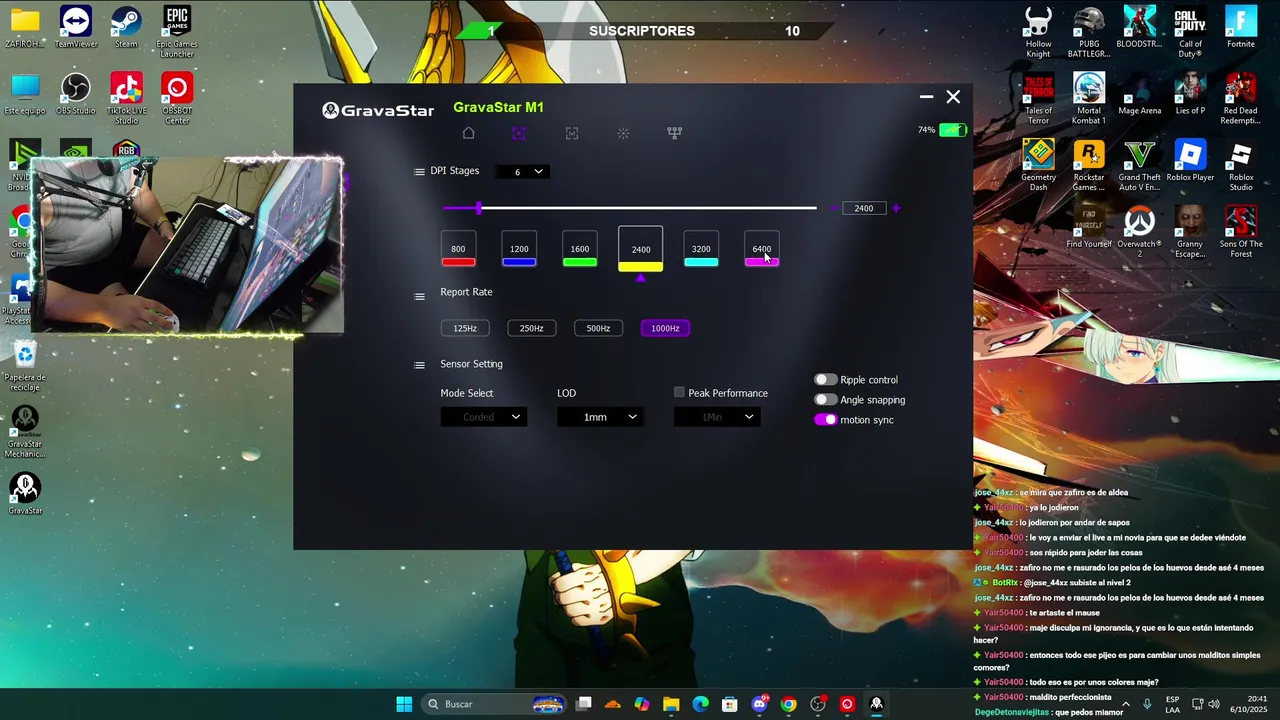This screenshot has width=1280, height=720.
Task: Select the 1600 DPI green stage
Action: (x=580, y=249)
